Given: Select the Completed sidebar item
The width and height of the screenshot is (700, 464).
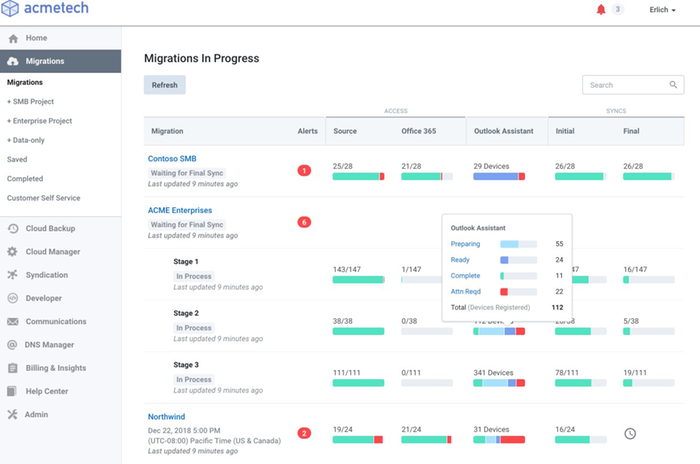Looking at the screenshot, I should (x=25, y=179).
